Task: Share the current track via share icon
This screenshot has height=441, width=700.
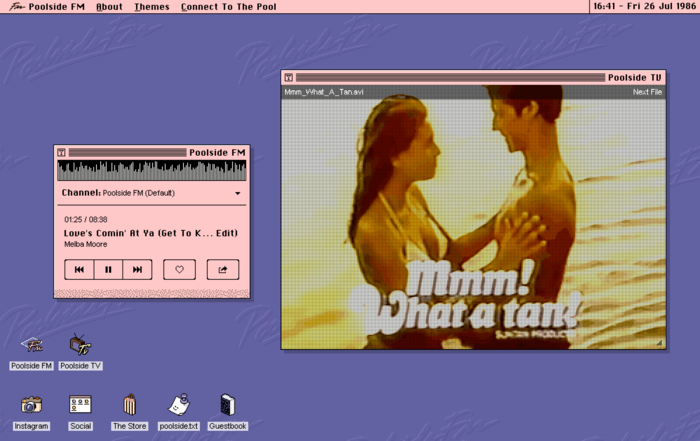Action: pos(223,270)
